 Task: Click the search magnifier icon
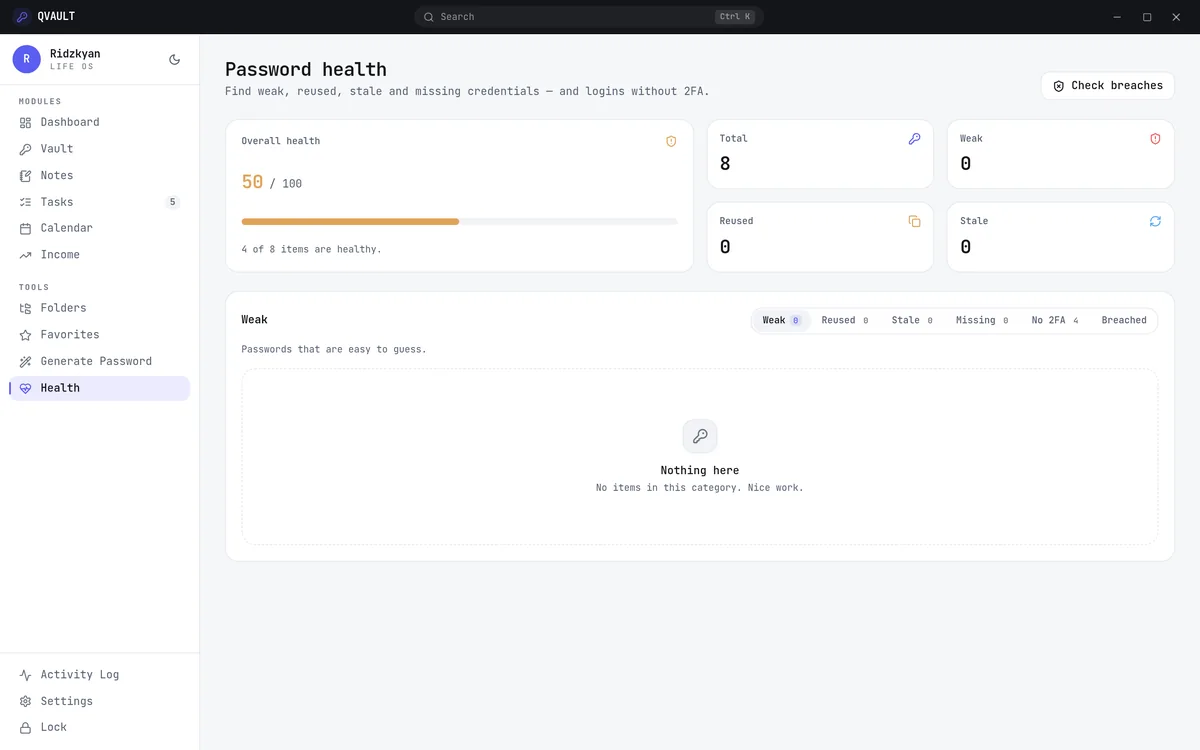tap(429, 17)
